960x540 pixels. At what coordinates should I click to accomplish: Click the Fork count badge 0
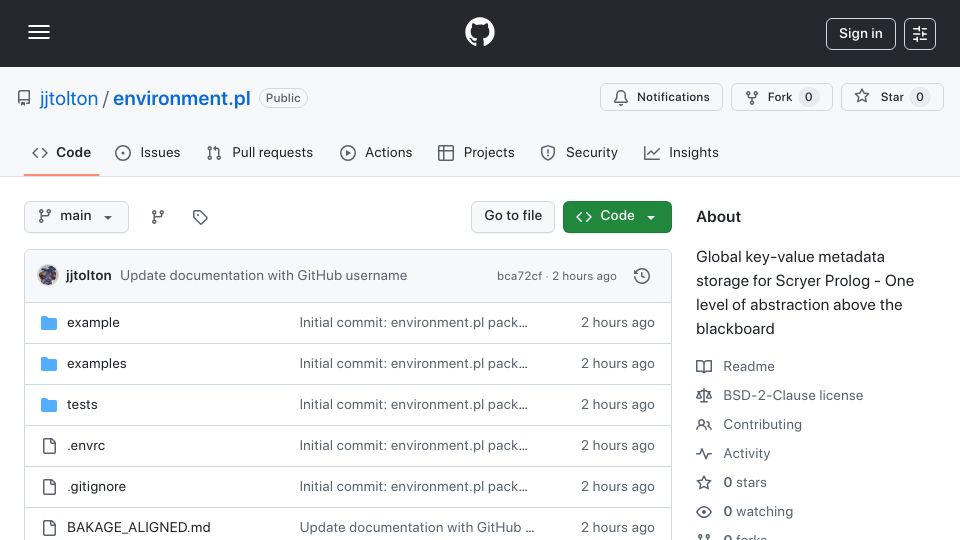pos(808,97)
